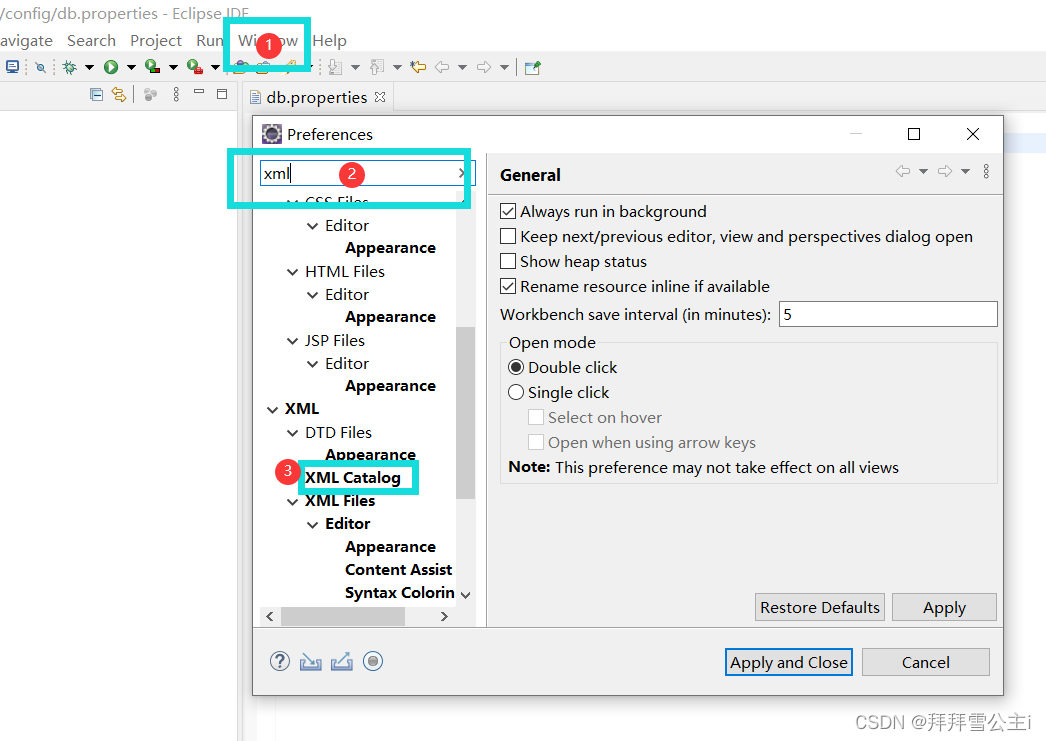Collapse the XML tree node
Viewport: 1046px width, 741px height.
pyautogui.click(x=272, y=410)
